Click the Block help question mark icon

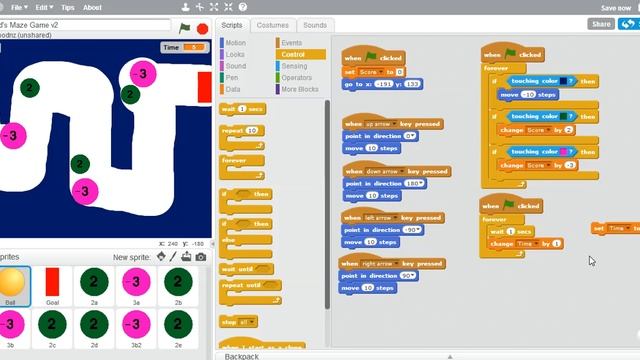coord(242,7)
